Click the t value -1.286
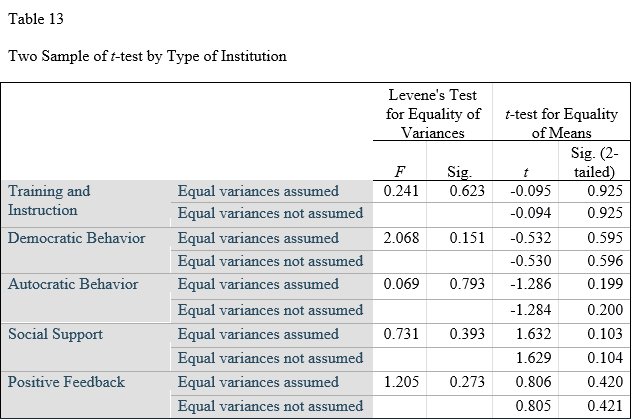 click(530, 284)
